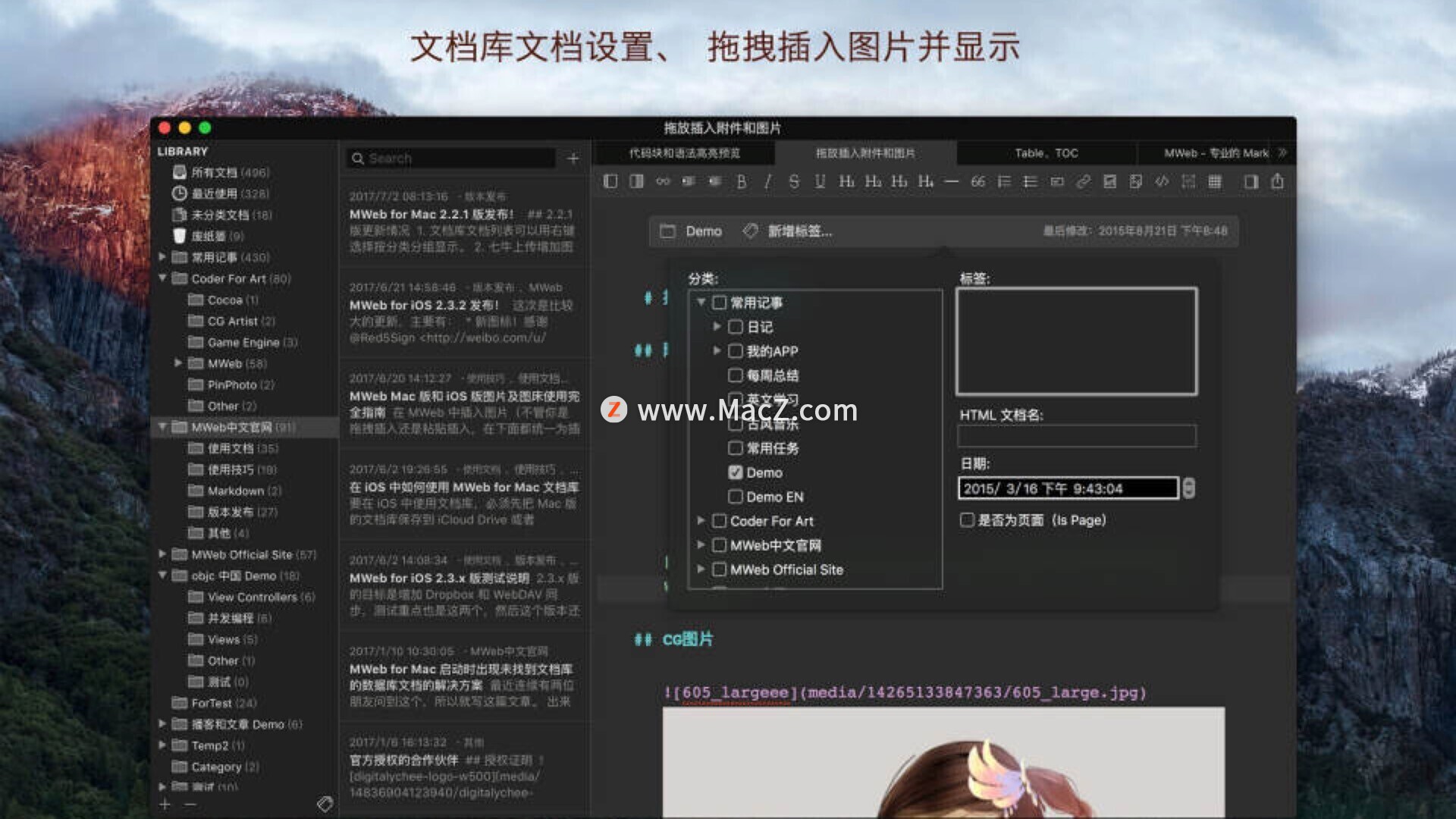Viewport: 1456px width, 819px height.
Task: Switch to Table、TOC tab
Action: point(1046,153)
